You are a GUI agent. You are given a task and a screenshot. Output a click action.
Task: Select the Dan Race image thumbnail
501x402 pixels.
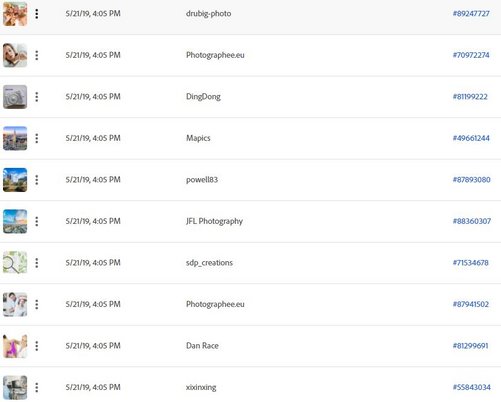coord(15,346)
